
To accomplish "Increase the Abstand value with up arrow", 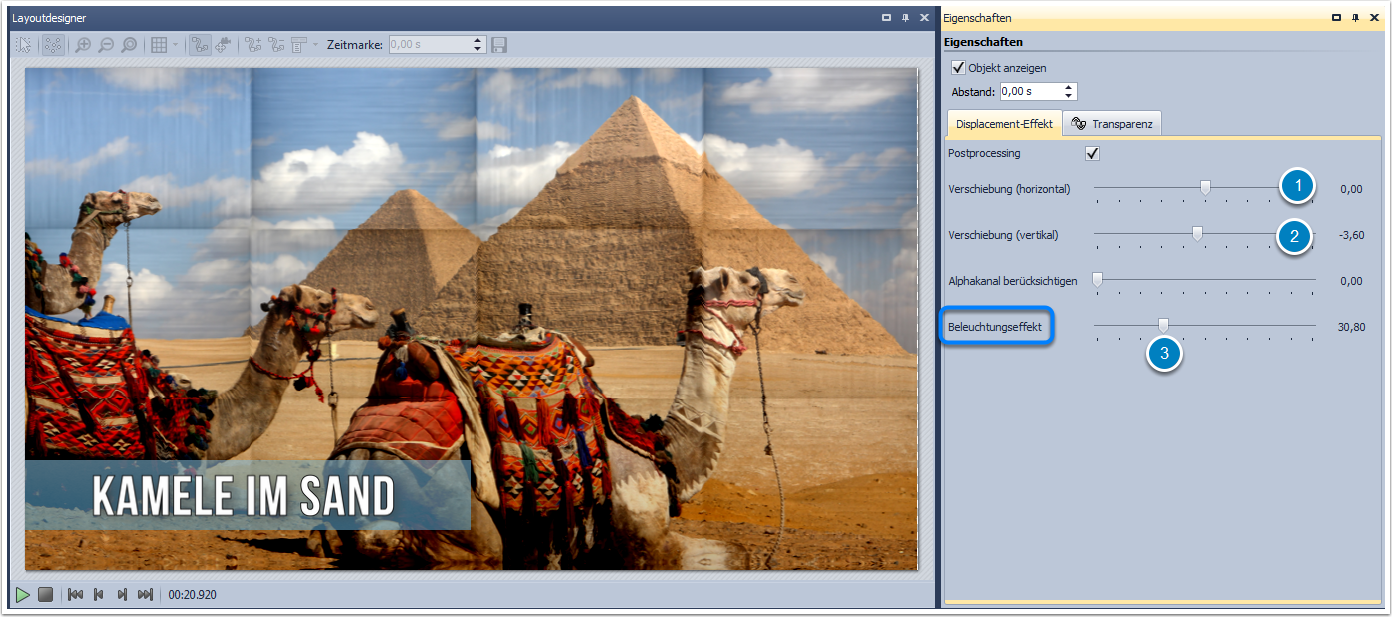I will pyautogui.click(x=1069, y=87).
